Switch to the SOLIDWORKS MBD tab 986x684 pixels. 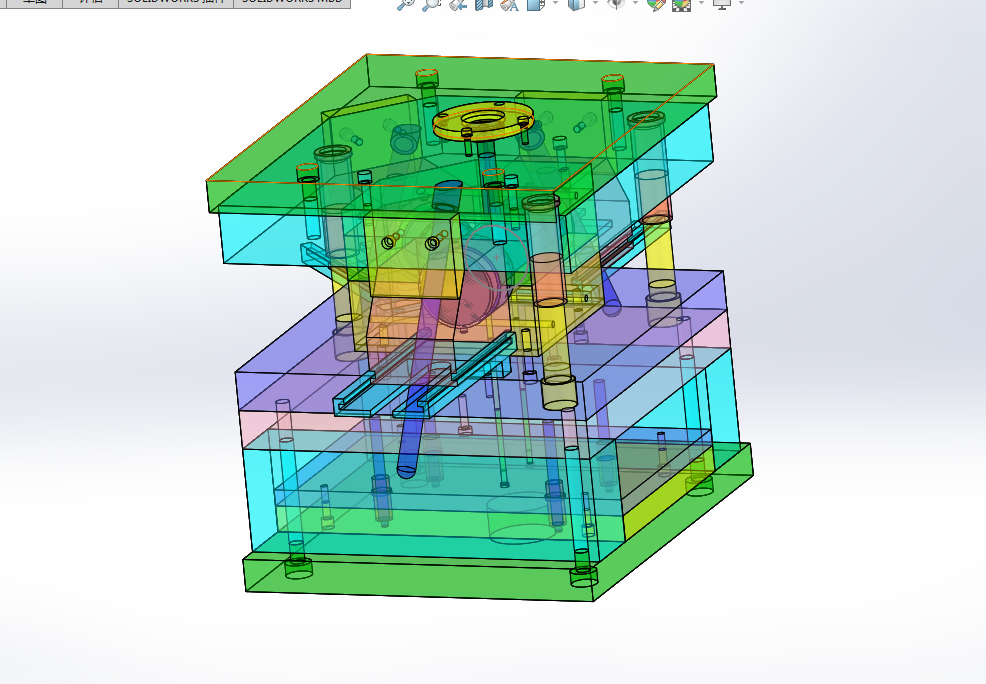292,2
